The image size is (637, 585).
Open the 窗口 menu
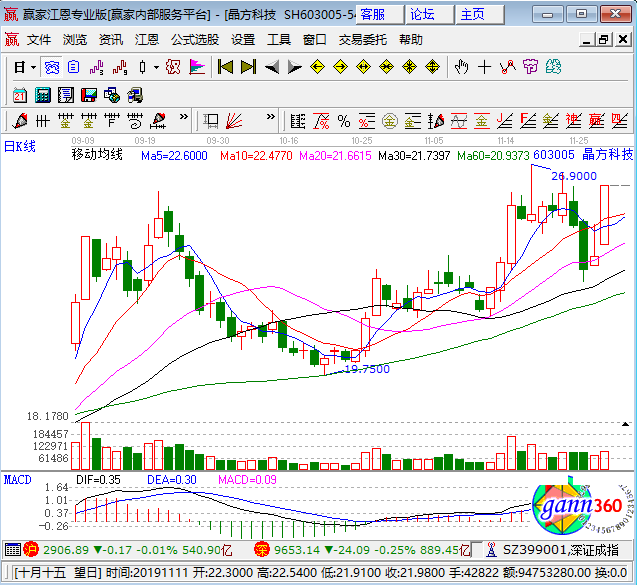click(x=314, y=40)
